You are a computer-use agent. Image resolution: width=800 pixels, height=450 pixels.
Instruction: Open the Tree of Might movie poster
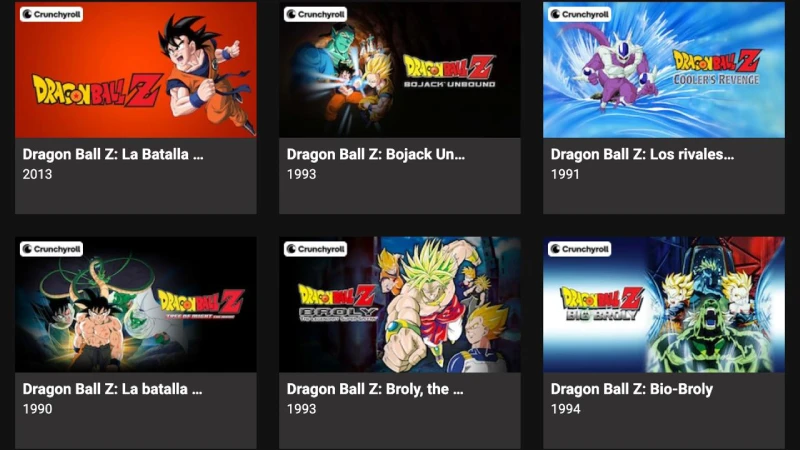[x=136, y=305]
